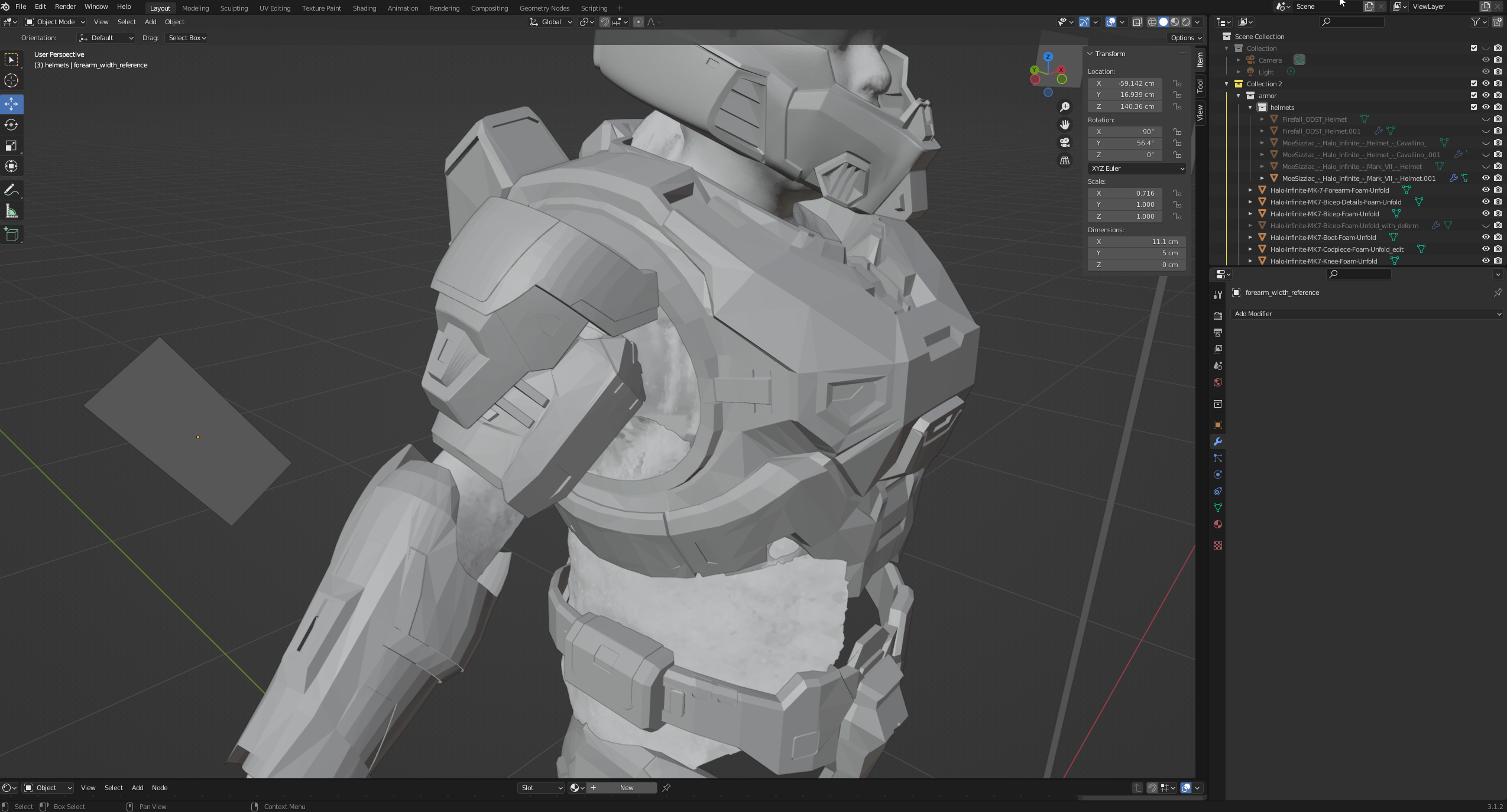Viewport: 1507px width, 812px height.
Task: Click the pan view hand icon
Action: click(1065, 125)
